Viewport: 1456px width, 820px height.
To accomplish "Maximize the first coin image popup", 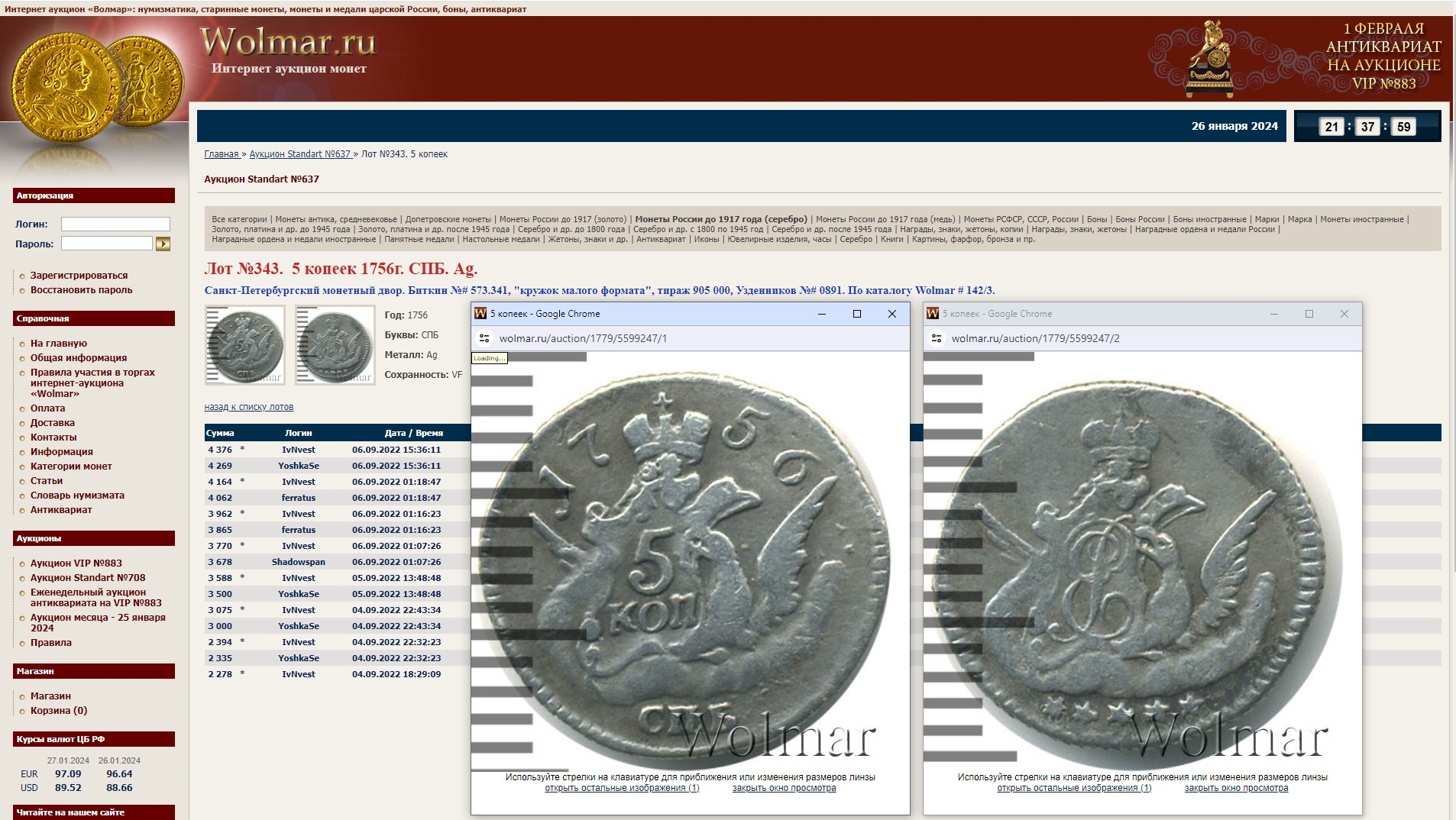I will [x=856, y=314].
